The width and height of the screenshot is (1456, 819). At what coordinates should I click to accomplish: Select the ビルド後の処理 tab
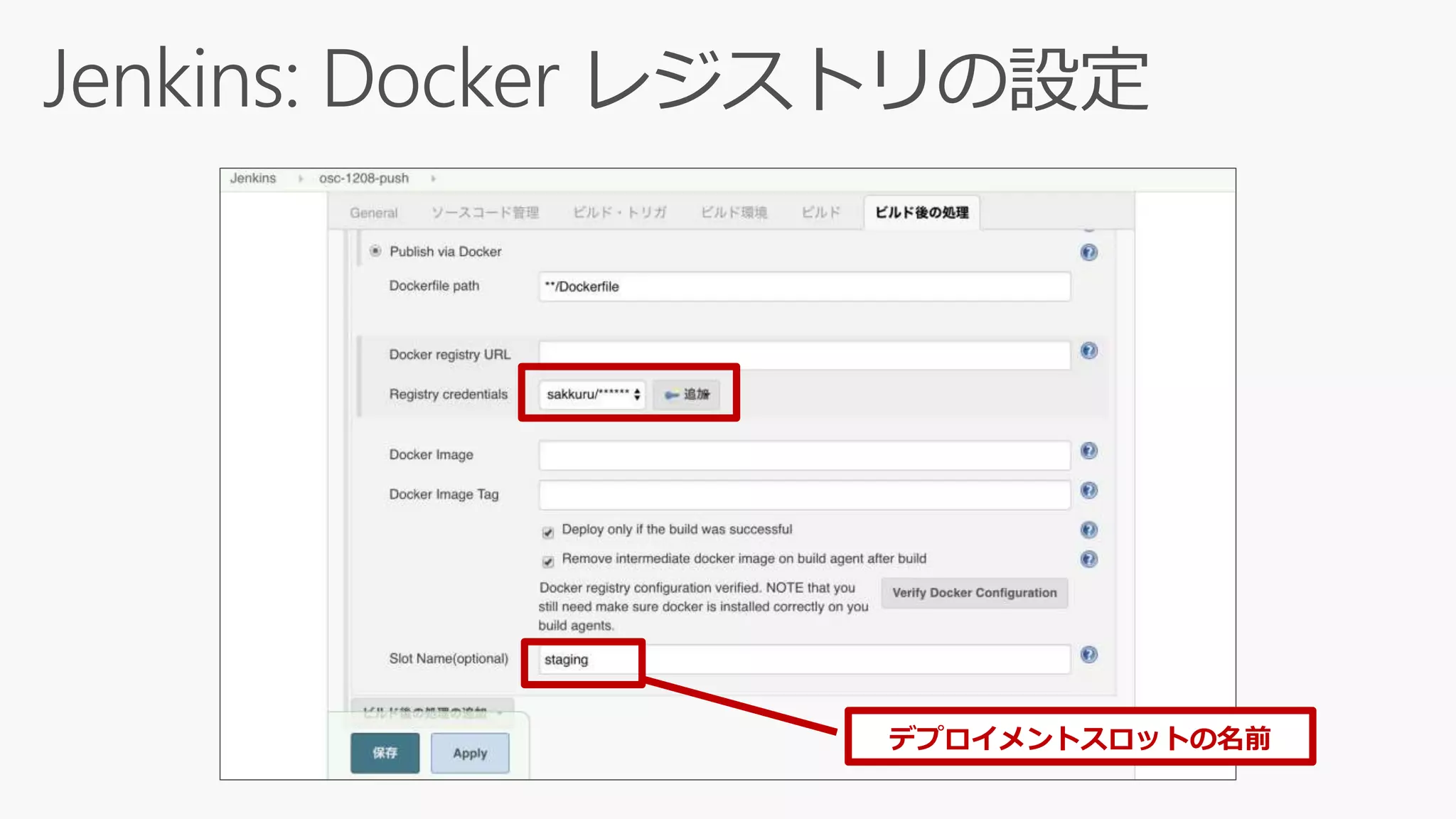[922, 213]
